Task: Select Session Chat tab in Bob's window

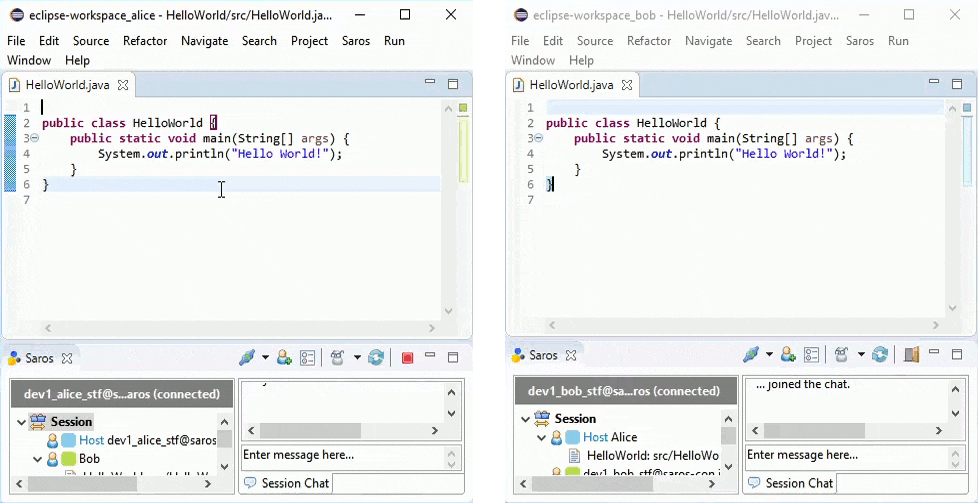Action: (790, 483)
